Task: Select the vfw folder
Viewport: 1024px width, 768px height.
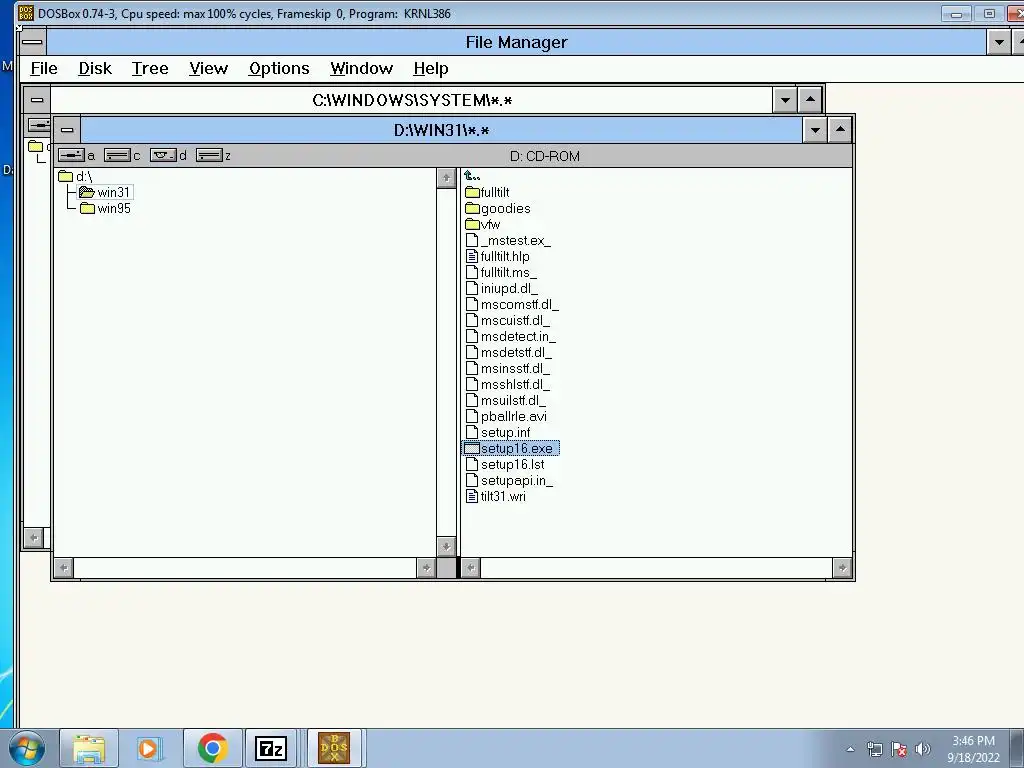Action: click(483, 224)
